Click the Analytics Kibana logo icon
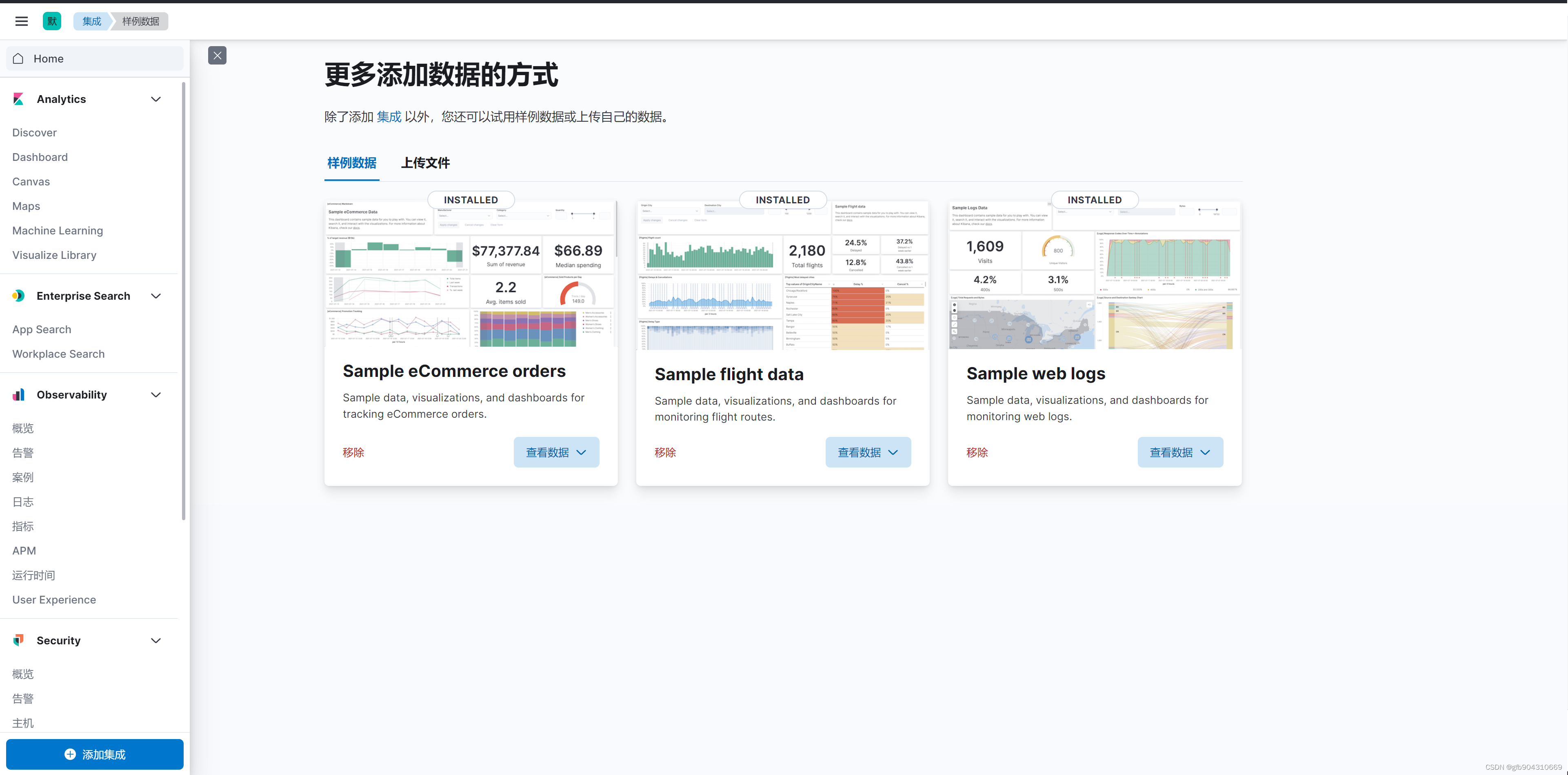 click(18, 99)
